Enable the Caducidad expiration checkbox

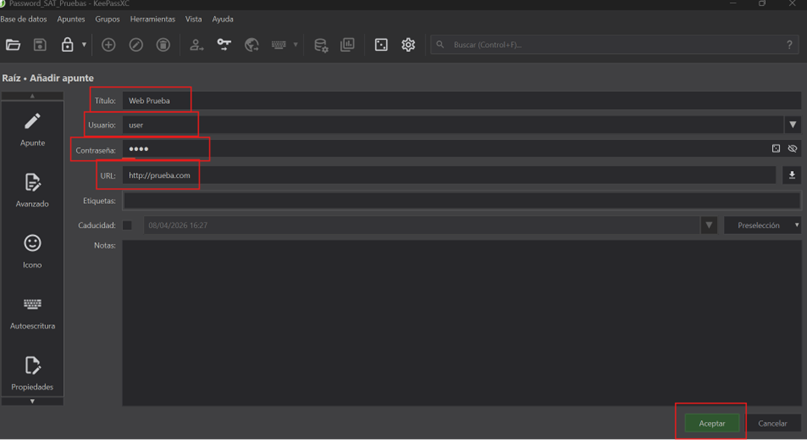[127, 225]
